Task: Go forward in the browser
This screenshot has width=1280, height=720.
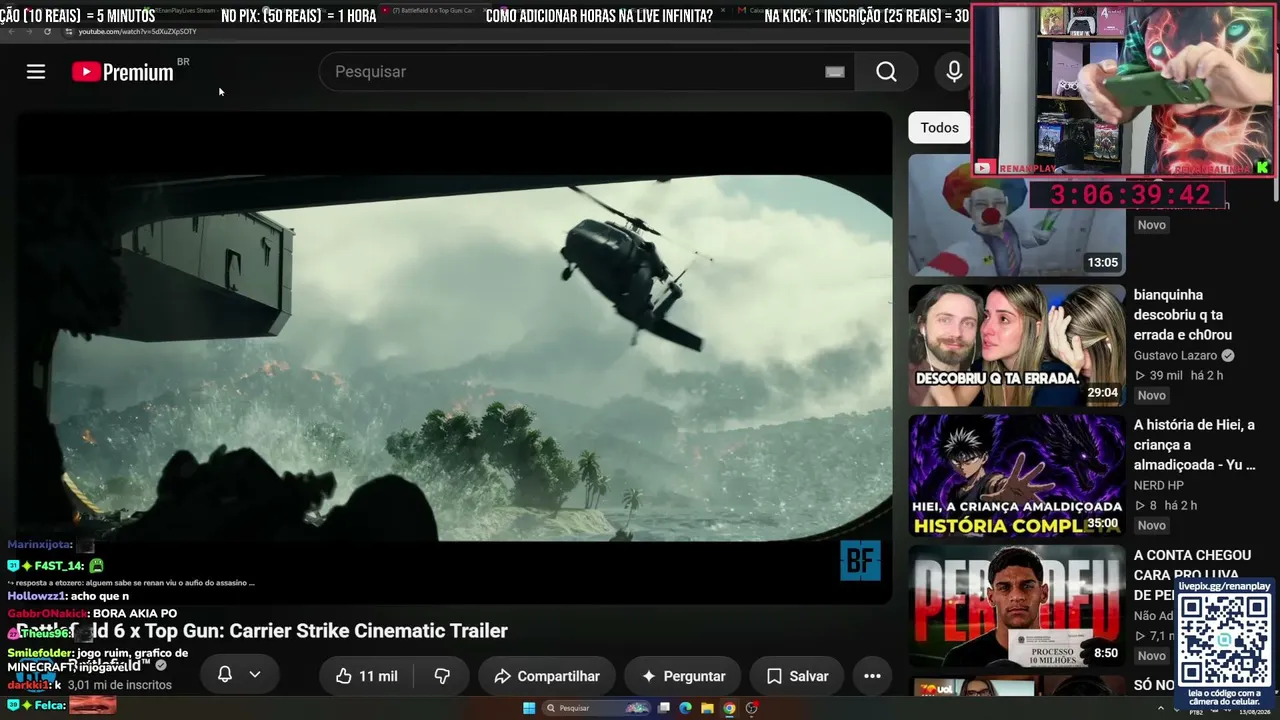Action: 29,32
